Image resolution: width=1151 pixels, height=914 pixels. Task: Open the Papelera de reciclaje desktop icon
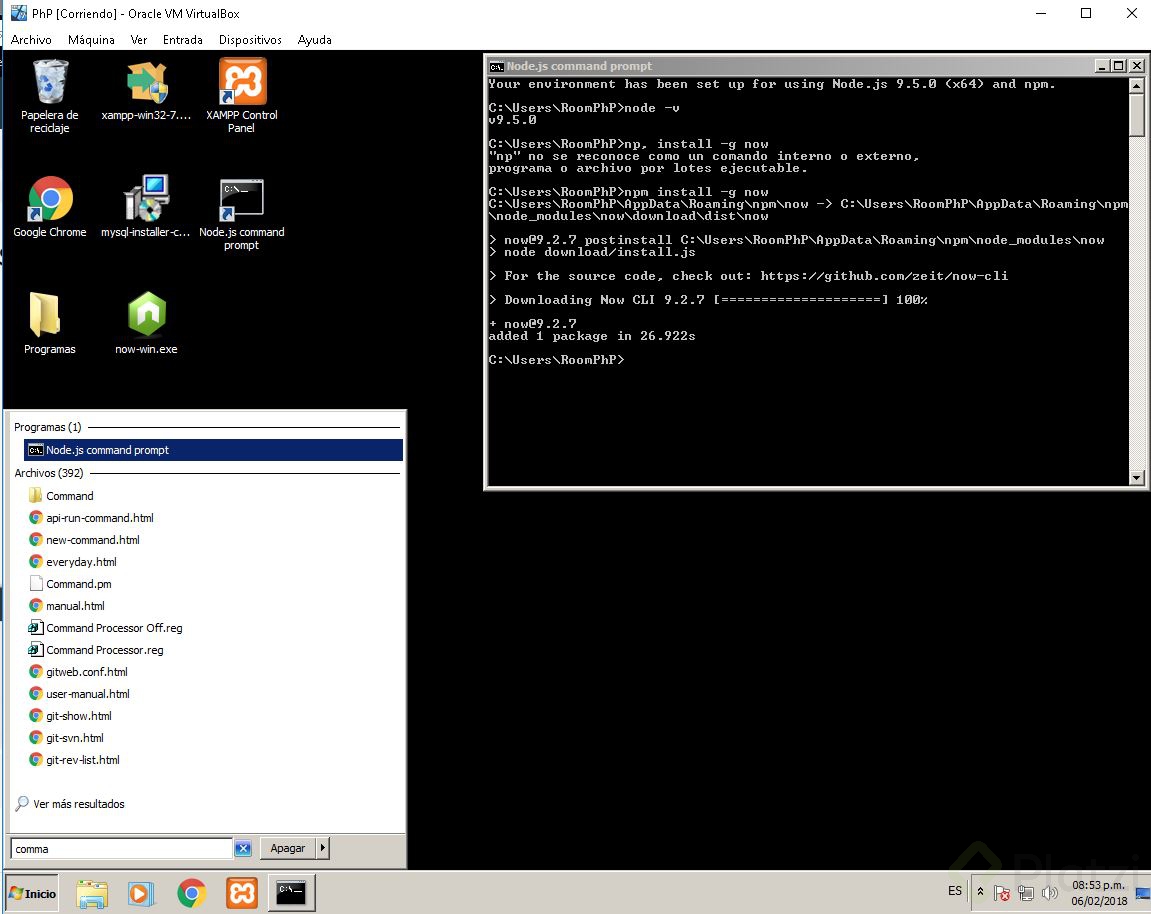click(50, 95)
